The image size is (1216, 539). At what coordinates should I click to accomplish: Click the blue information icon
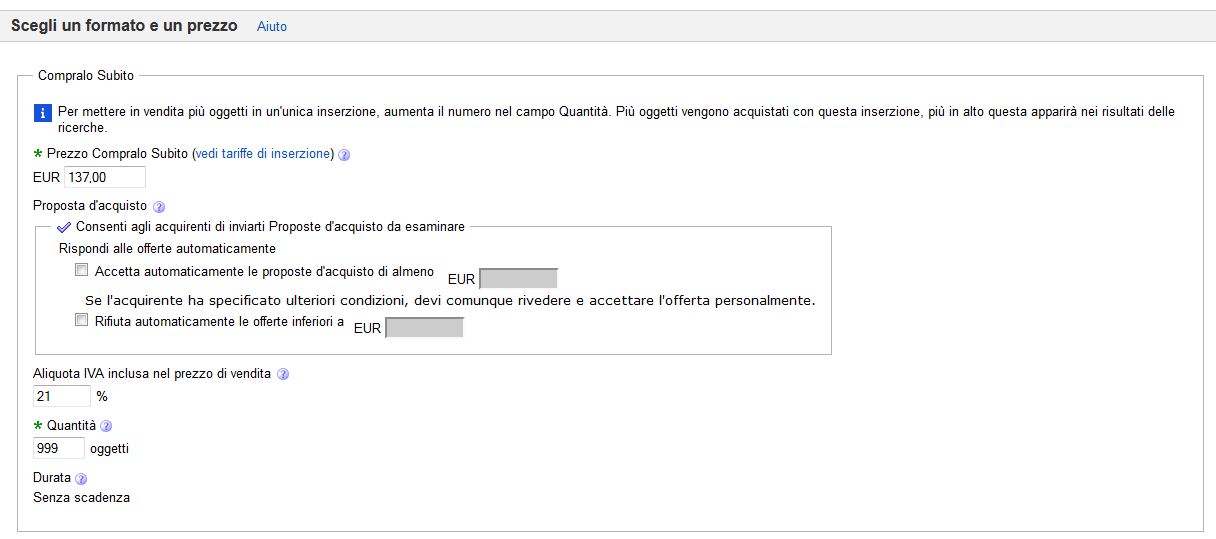click(41, 113)
